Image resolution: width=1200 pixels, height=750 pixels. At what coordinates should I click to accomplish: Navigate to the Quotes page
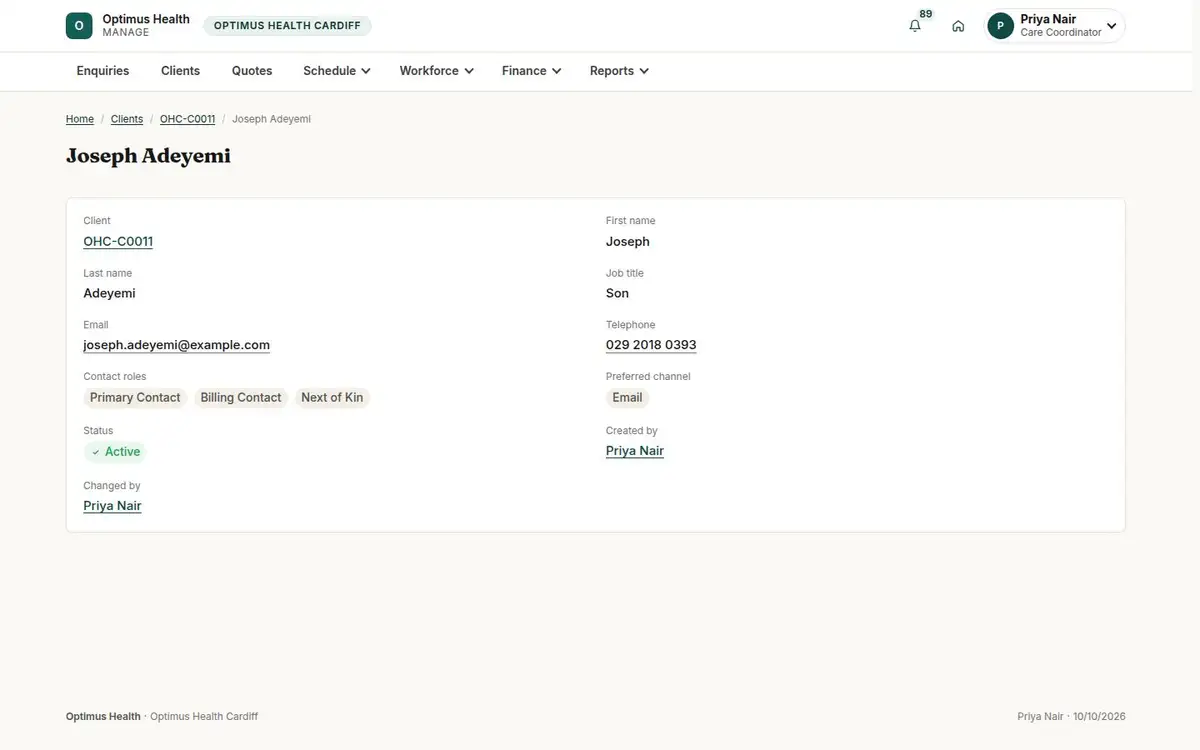[252, 71]
